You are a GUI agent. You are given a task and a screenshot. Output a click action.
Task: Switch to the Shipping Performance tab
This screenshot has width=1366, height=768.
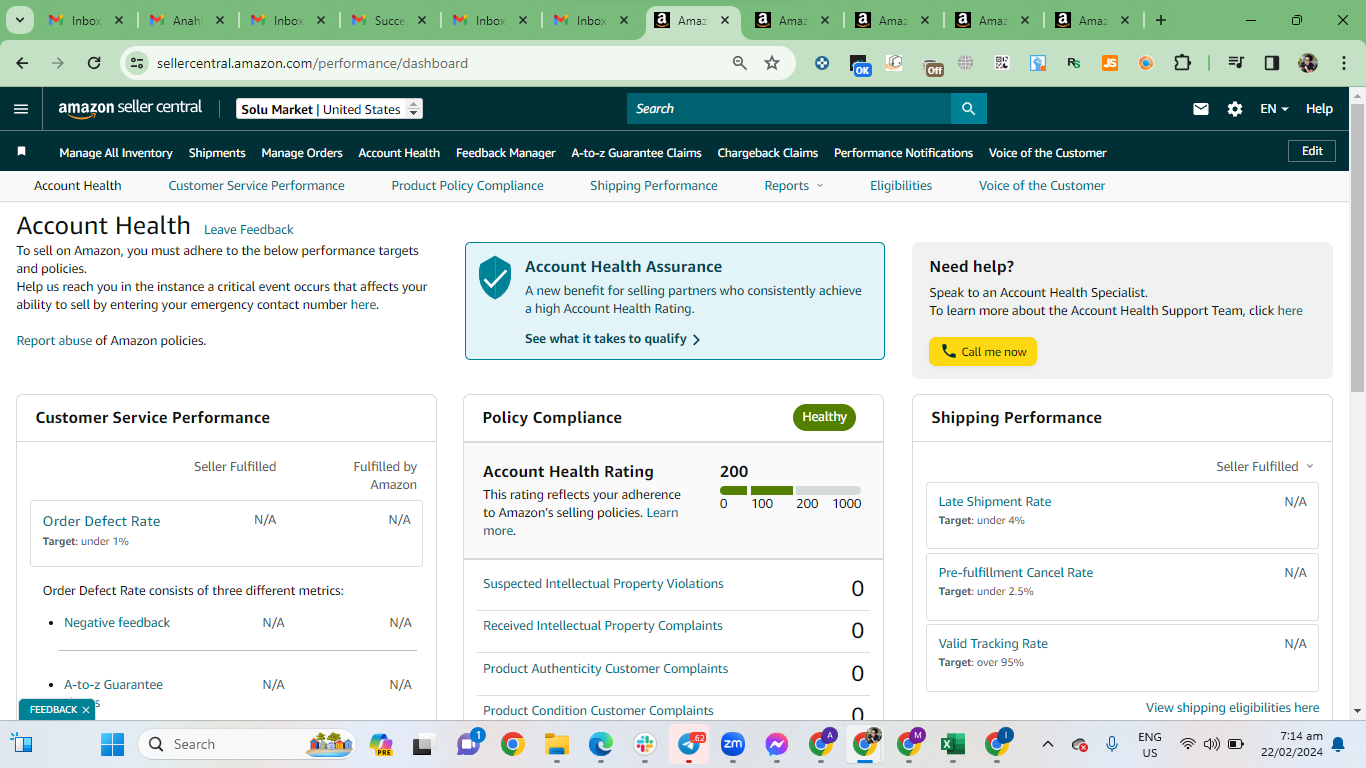[x=654, y=186]
